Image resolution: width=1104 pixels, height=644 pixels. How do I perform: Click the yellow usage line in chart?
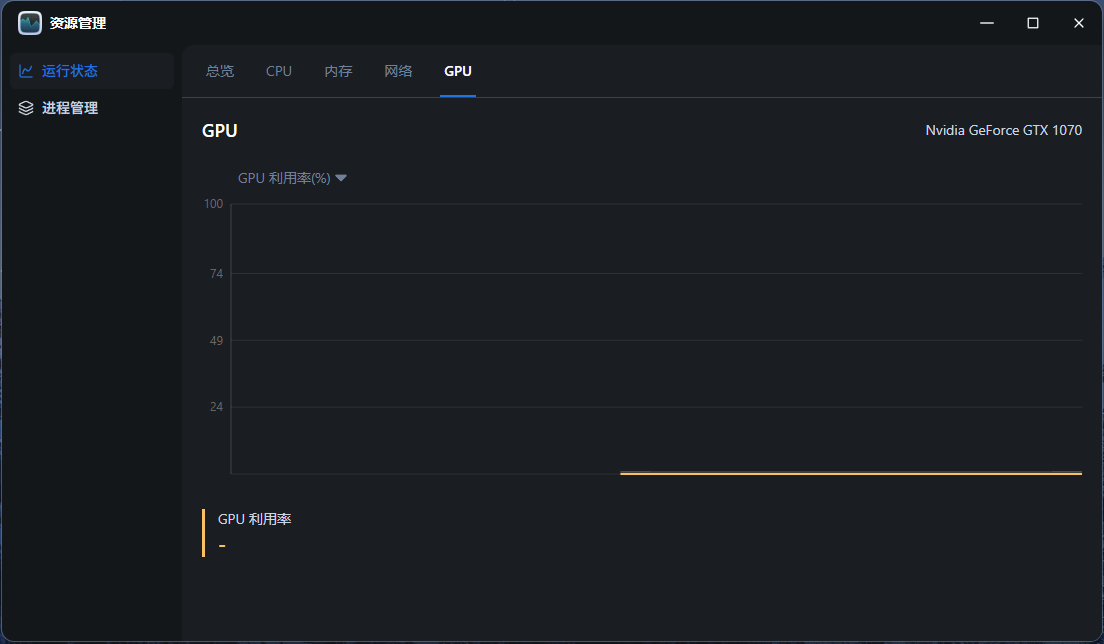point(850,473)
